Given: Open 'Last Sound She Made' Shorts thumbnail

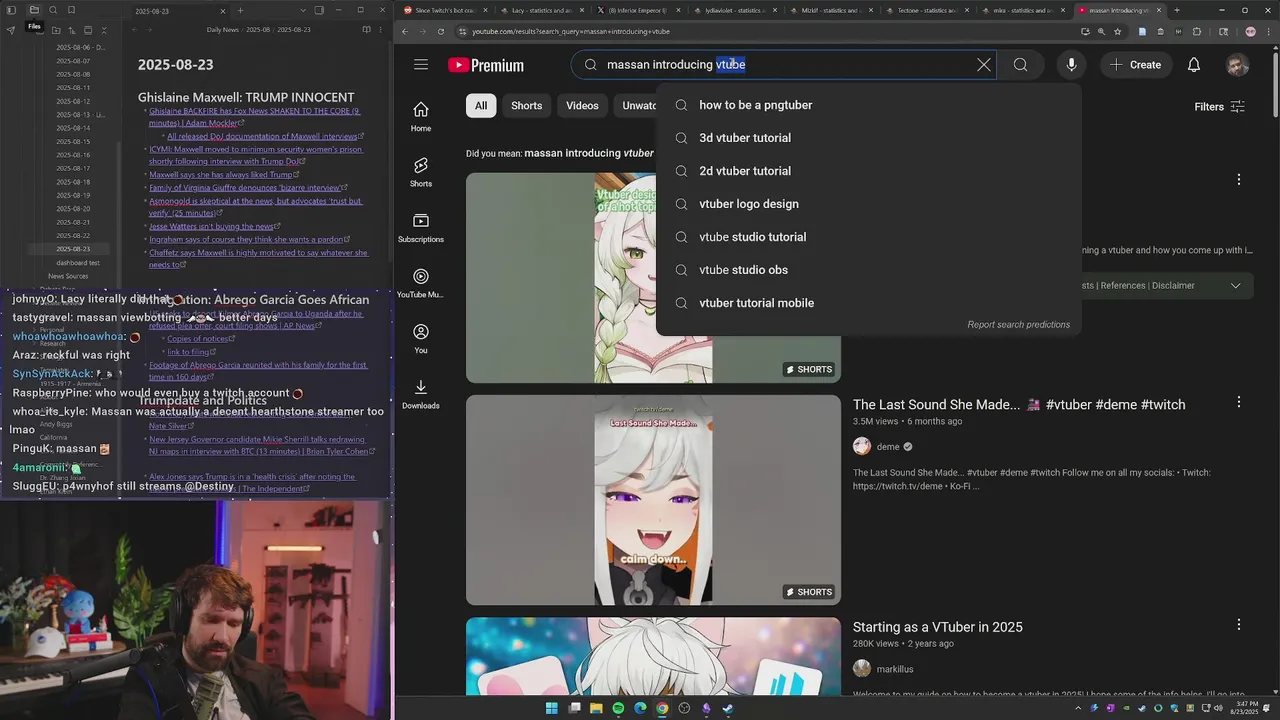Looking at the screenshot, I should (x=653, y=500).
